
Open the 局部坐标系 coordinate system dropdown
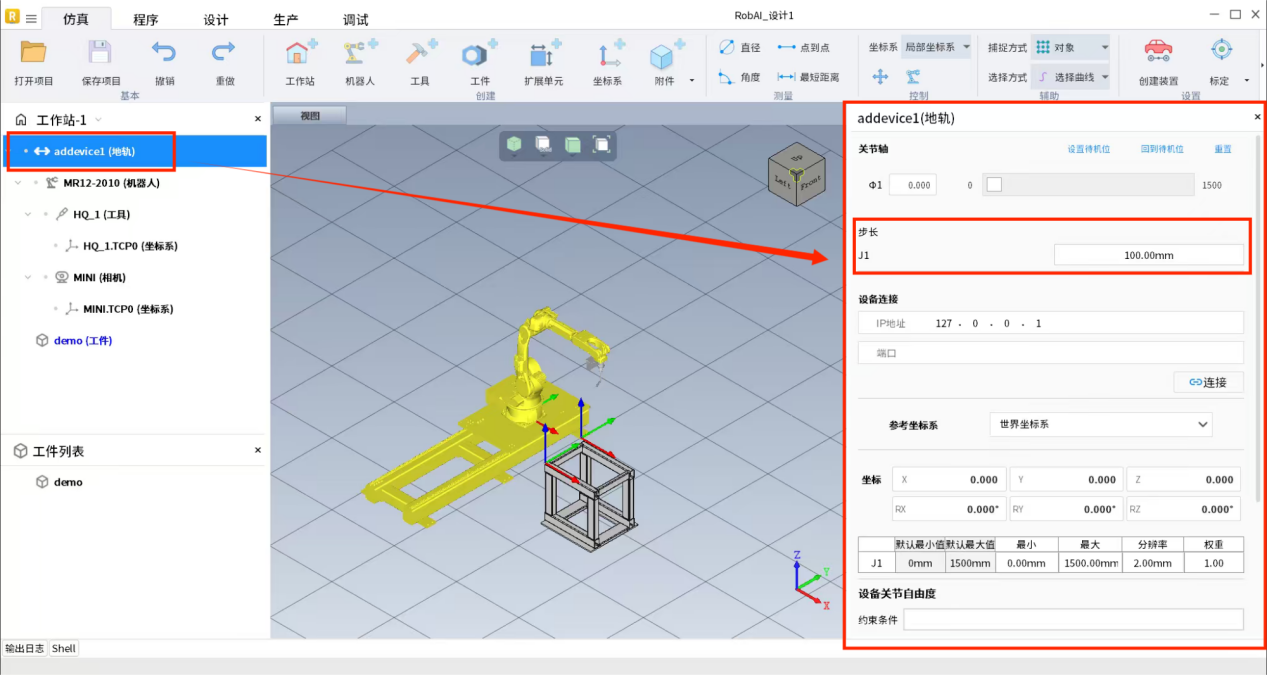(x=935, y=47)
